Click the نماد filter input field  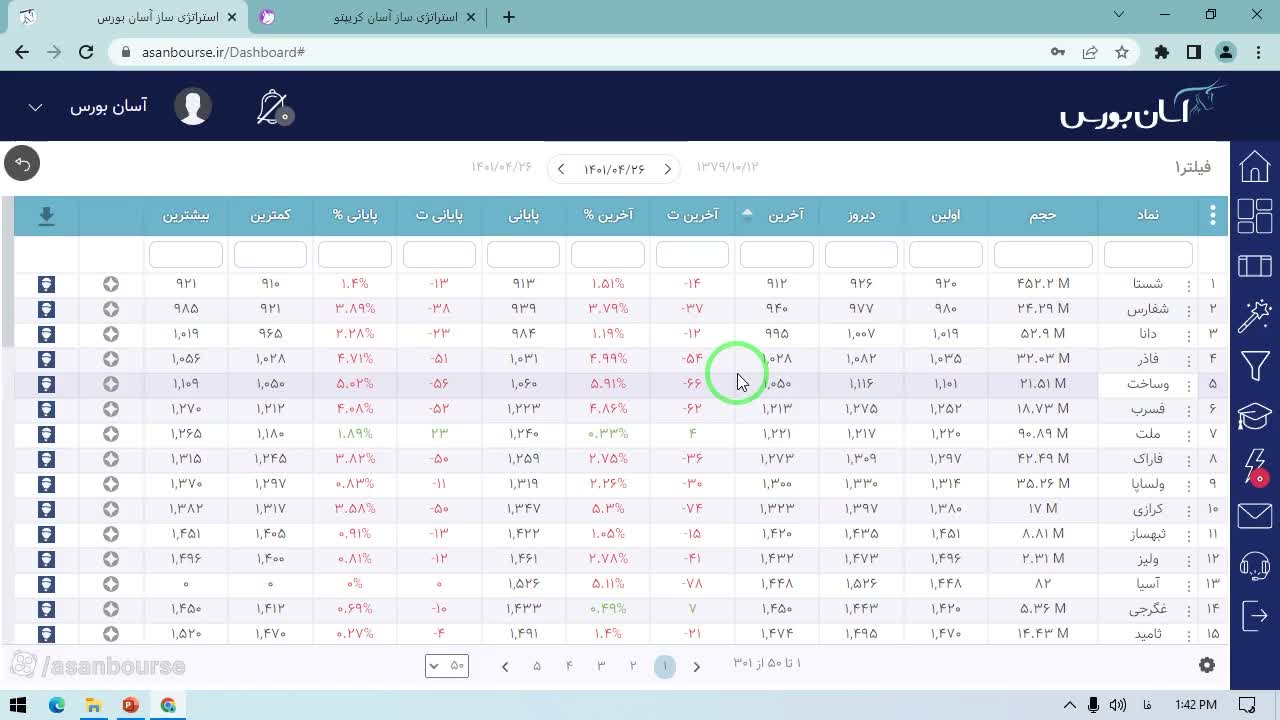click(1148, 255)
